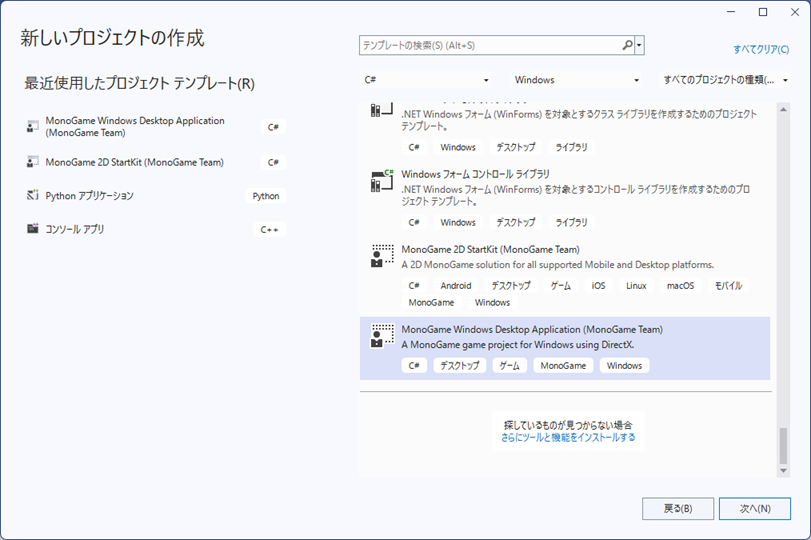The height and width of the screenshot is (540, 811).
Task: Click the search magnifier icon in template search
Action: click(x=627, y=46)
